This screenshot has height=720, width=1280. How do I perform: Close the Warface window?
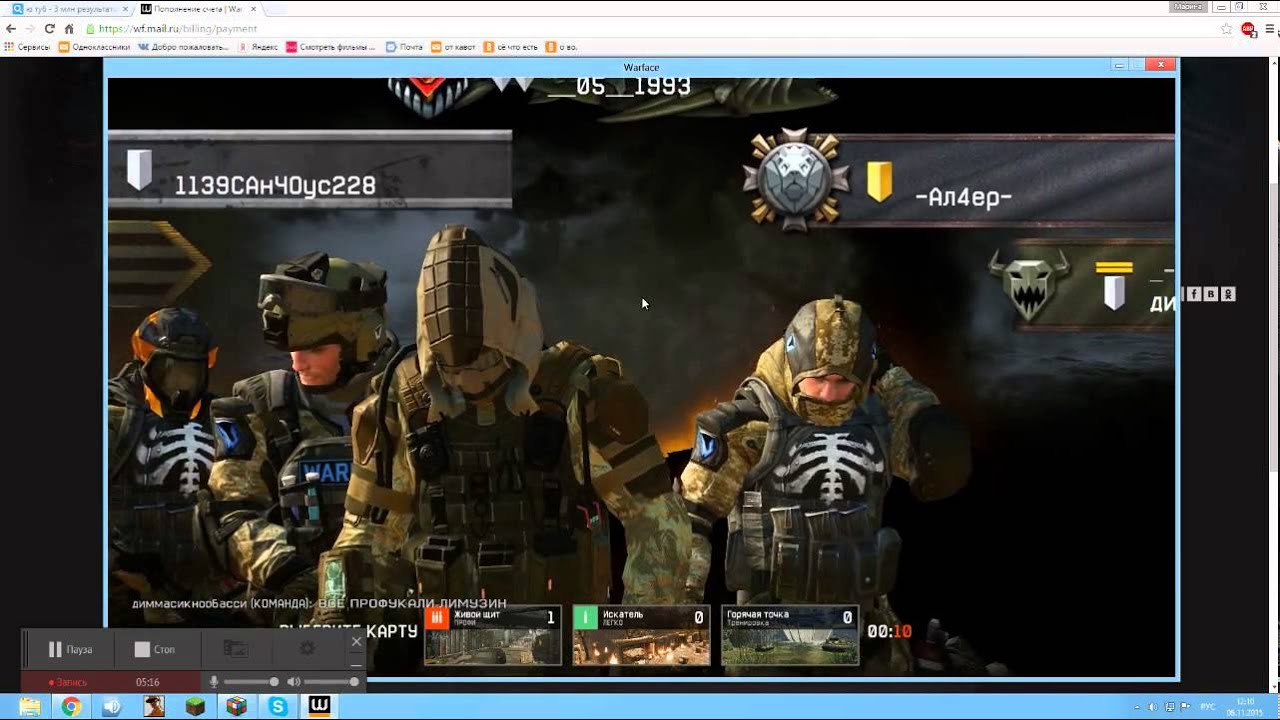[1160, 65]
